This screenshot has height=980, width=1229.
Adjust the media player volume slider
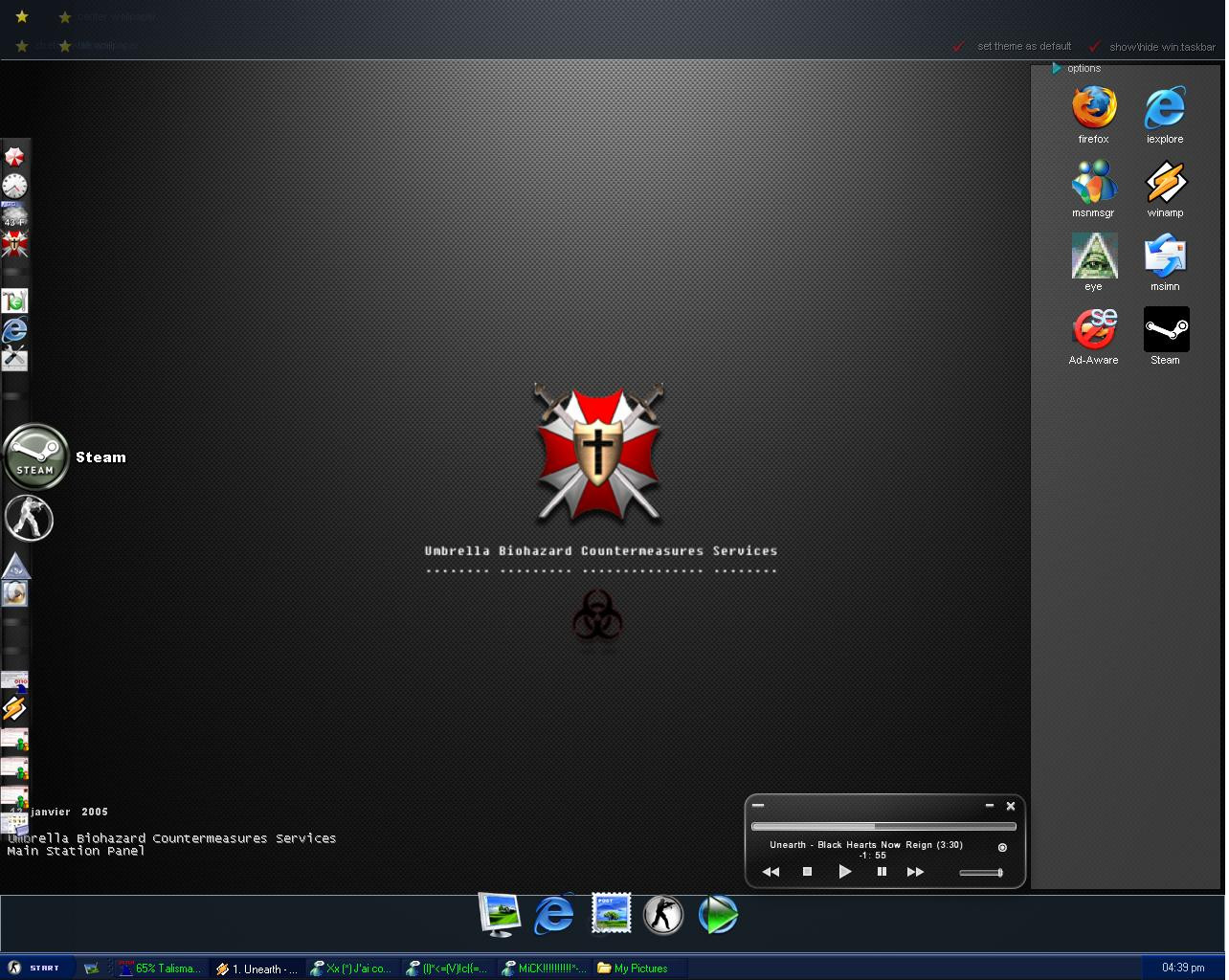tap(981, 872)
